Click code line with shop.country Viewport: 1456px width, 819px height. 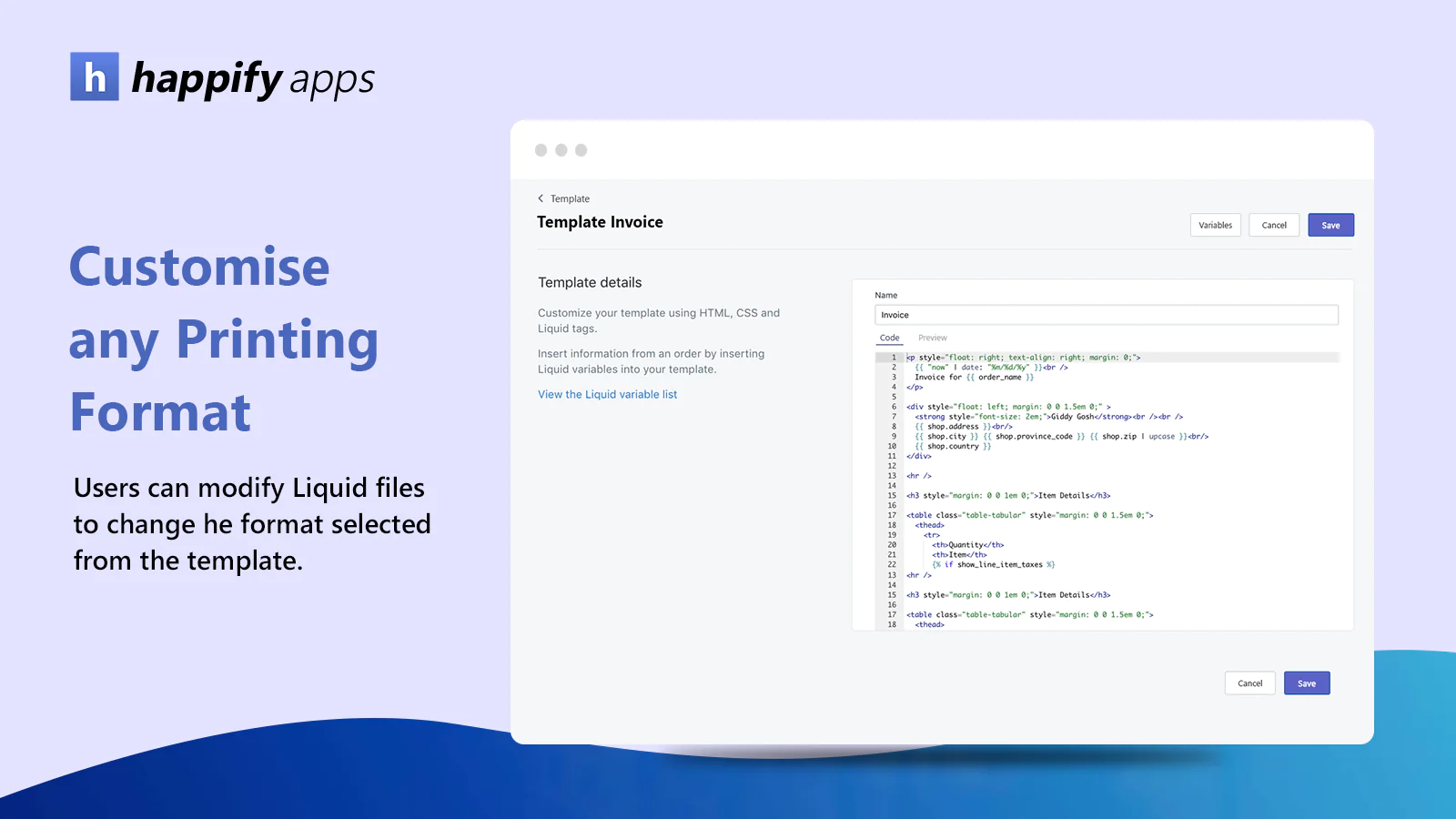click(953, 447)
